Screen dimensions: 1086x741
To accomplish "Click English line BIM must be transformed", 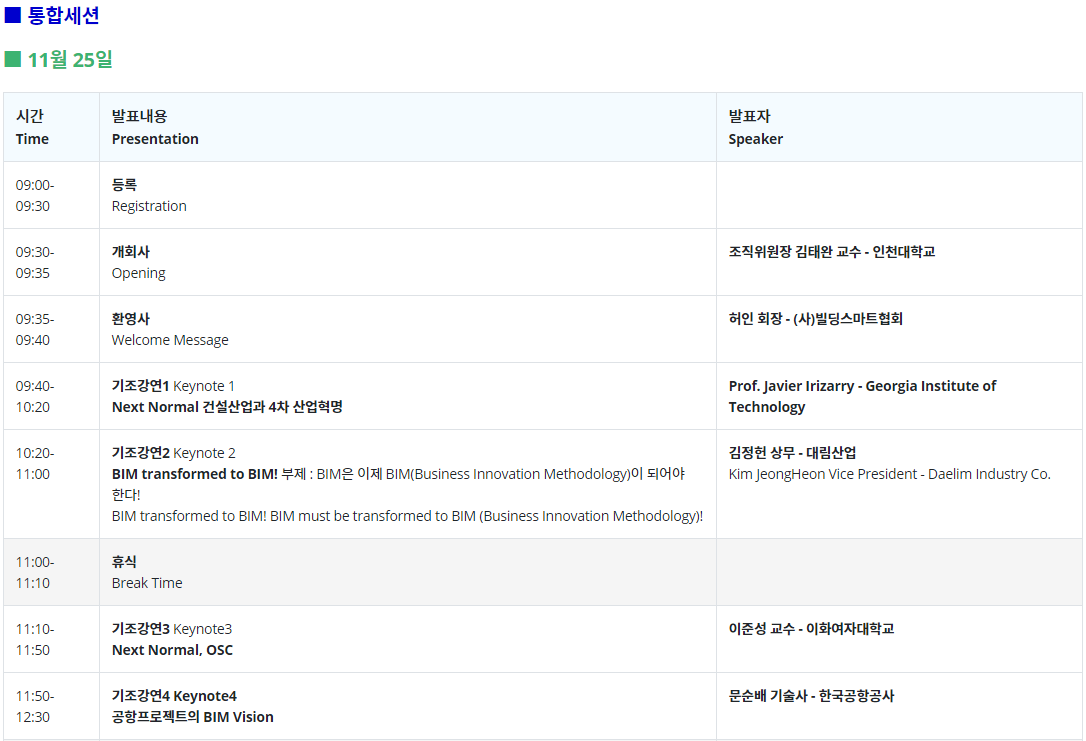I will pyautogui.click(x=407, y=516).
